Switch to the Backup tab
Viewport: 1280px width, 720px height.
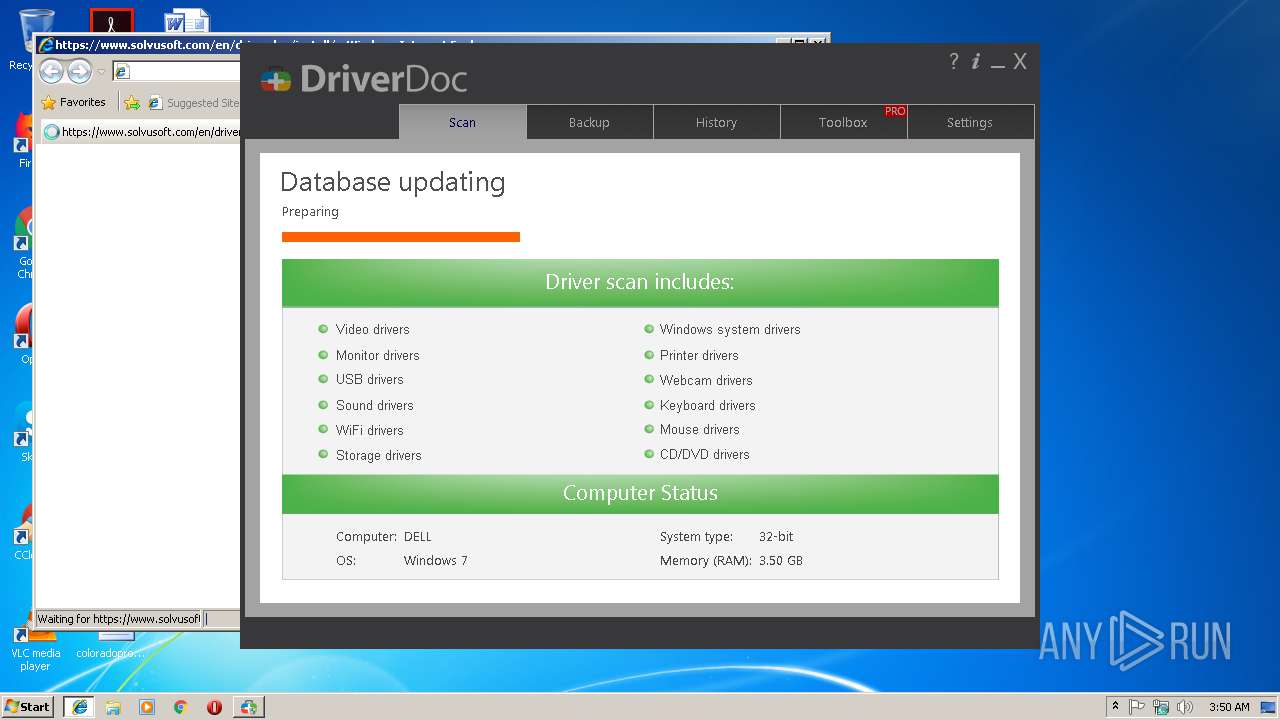589,122
